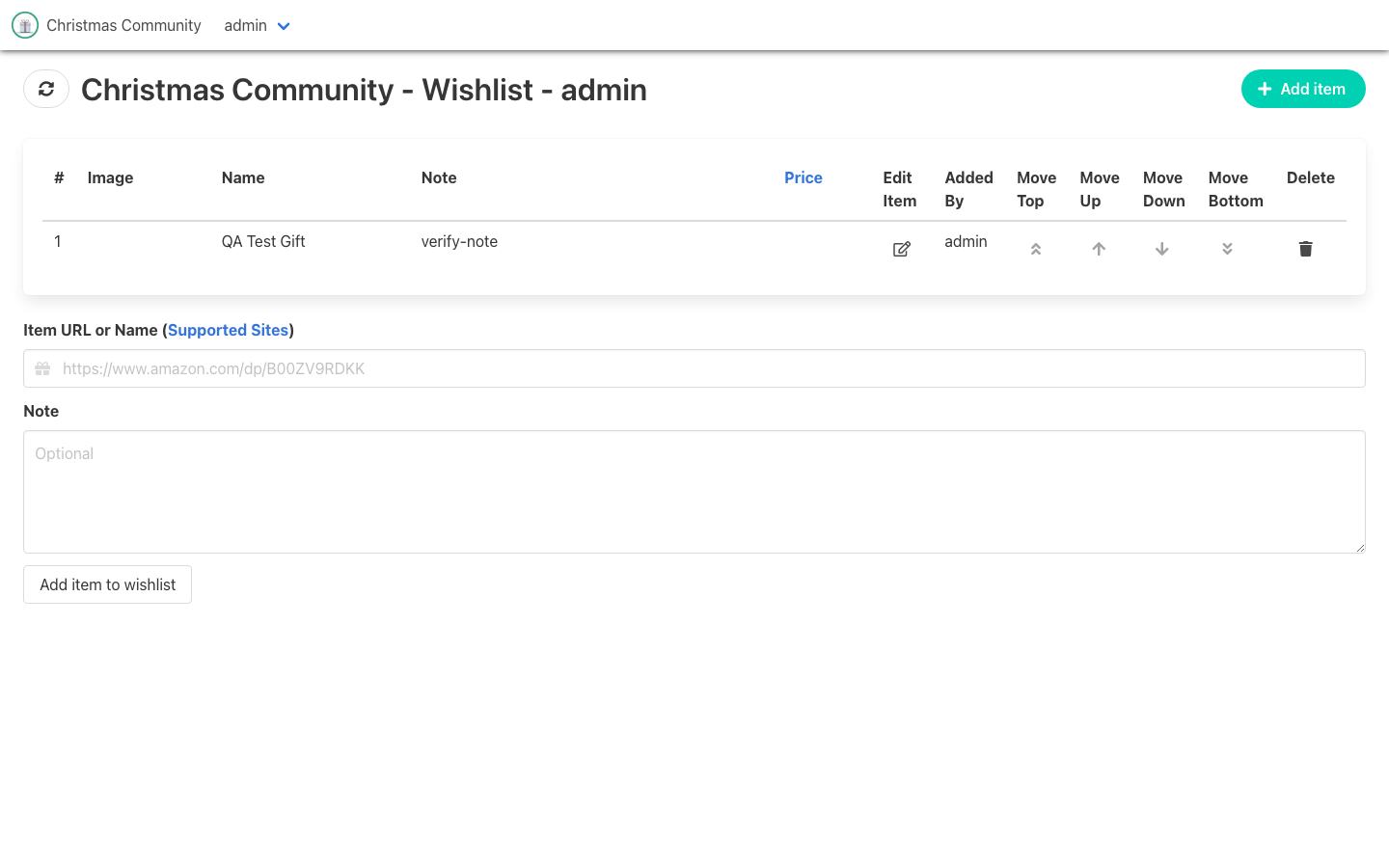Click the Move Down column header

click(x=1164, y=189)
